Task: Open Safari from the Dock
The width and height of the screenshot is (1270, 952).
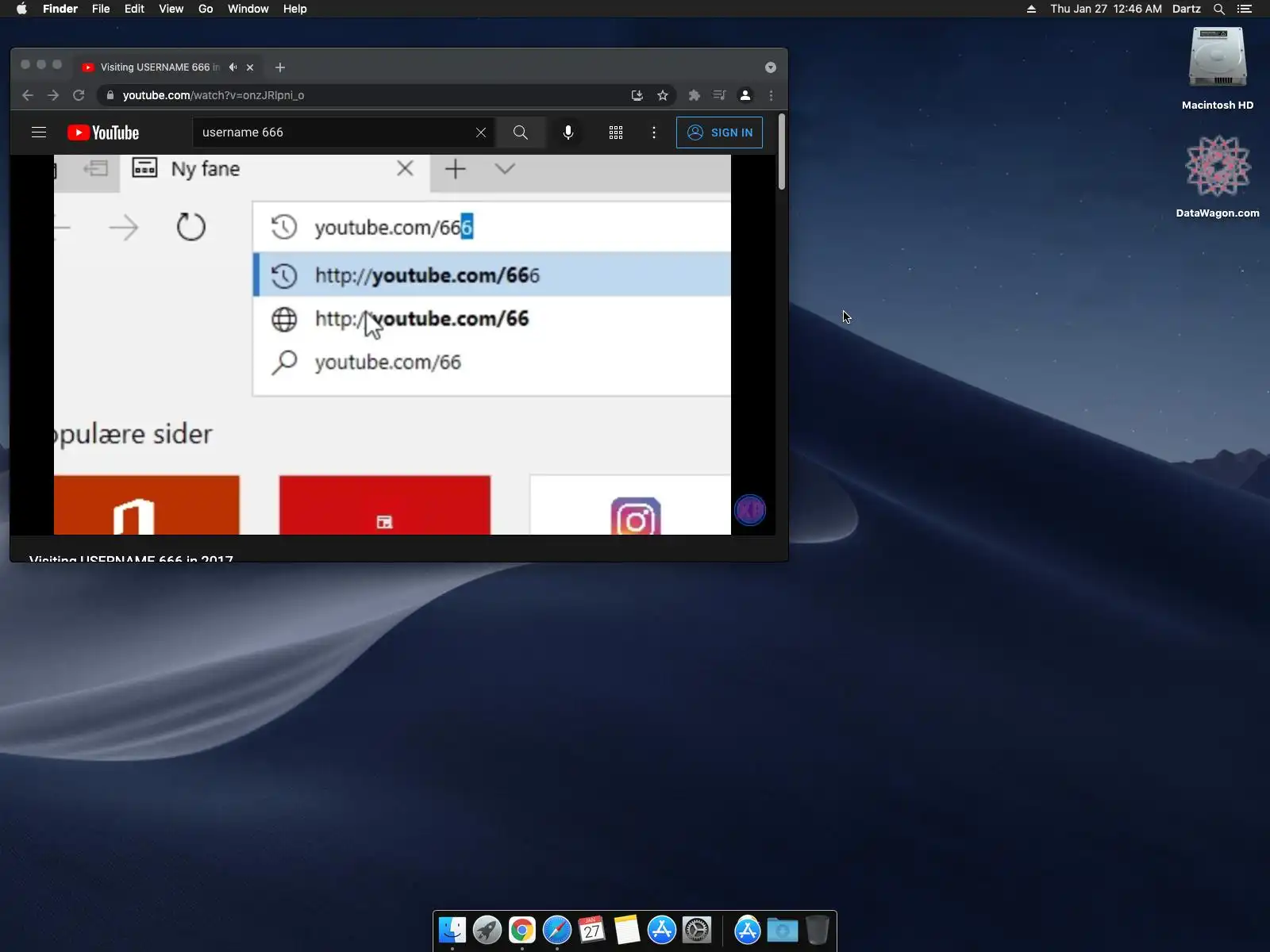Action: [x=557, y=930]
